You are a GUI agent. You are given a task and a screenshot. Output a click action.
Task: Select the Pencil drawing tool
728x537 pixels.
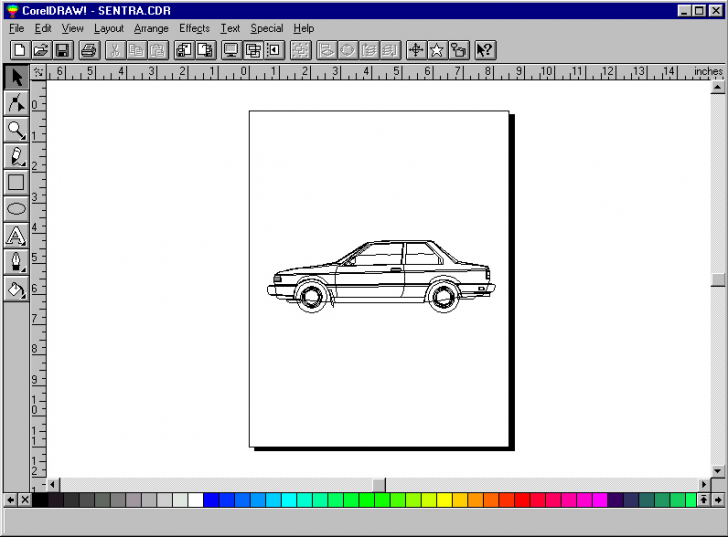(16, 156)
